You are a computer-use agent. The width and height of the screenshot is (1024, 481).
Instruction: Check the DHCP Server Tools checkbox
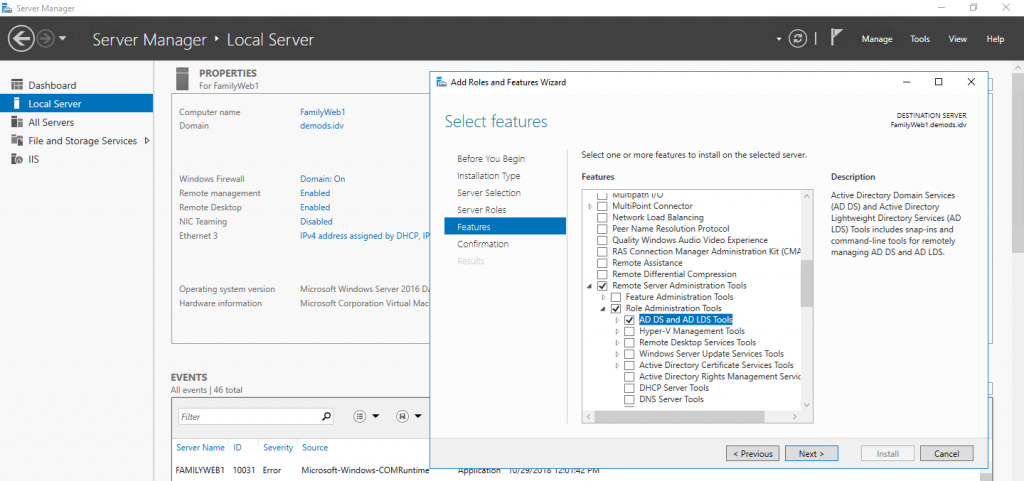coord(629,388)
